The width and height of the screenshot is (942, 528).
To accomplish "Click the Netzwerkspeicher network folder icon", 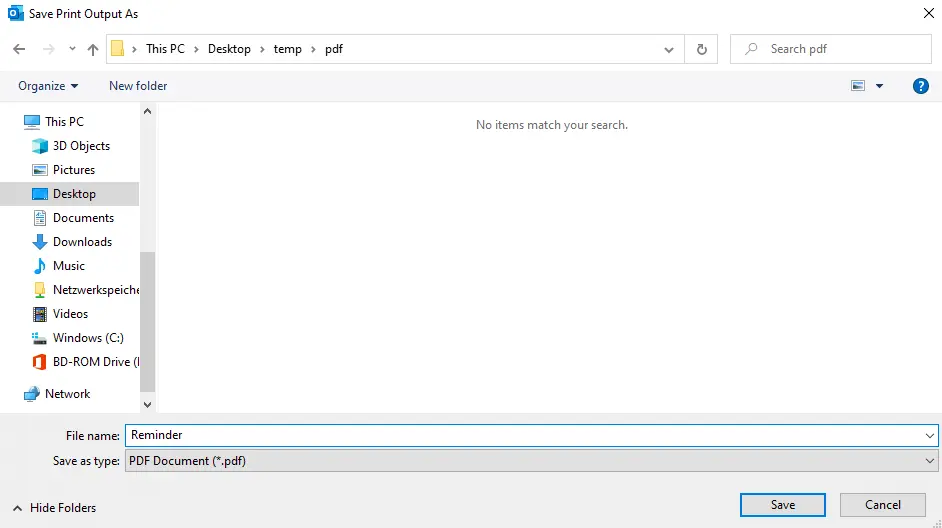I will pyautogui.click(x=40, y=290).
